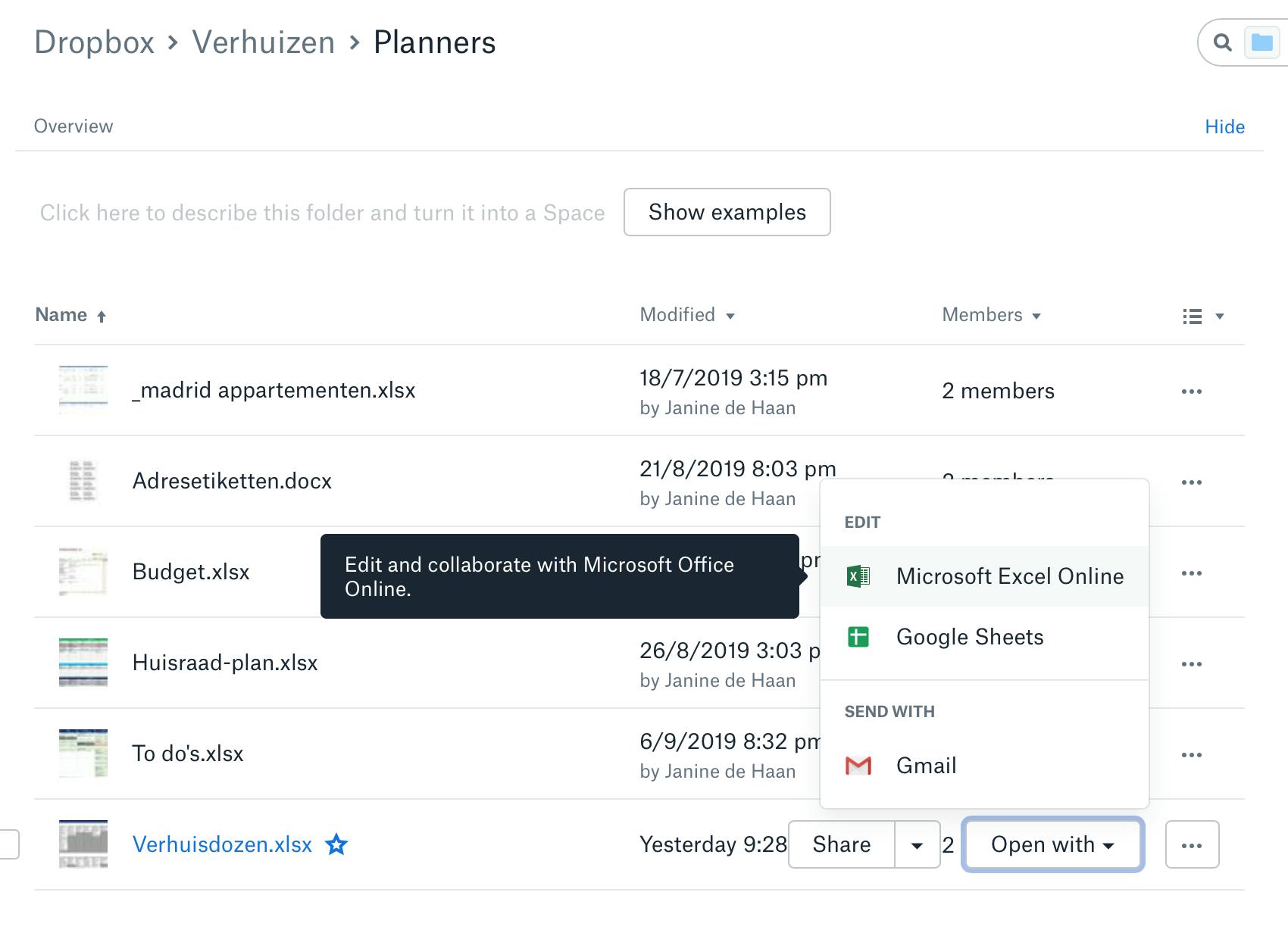Click the folder description input field
The width and height of the screenshot is (1288, 936).
[322, 213]
